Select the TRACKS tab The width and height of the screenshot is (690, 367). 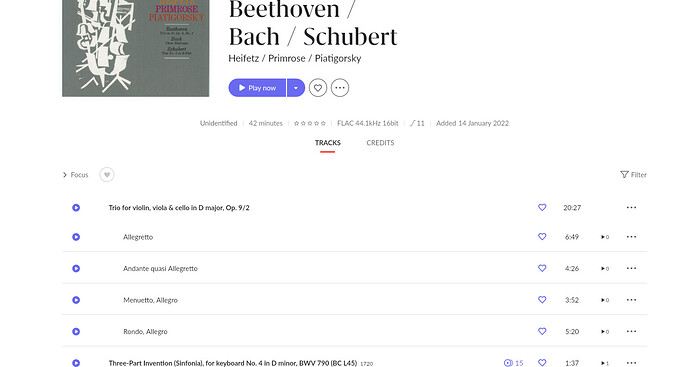[x=327, y=143]
